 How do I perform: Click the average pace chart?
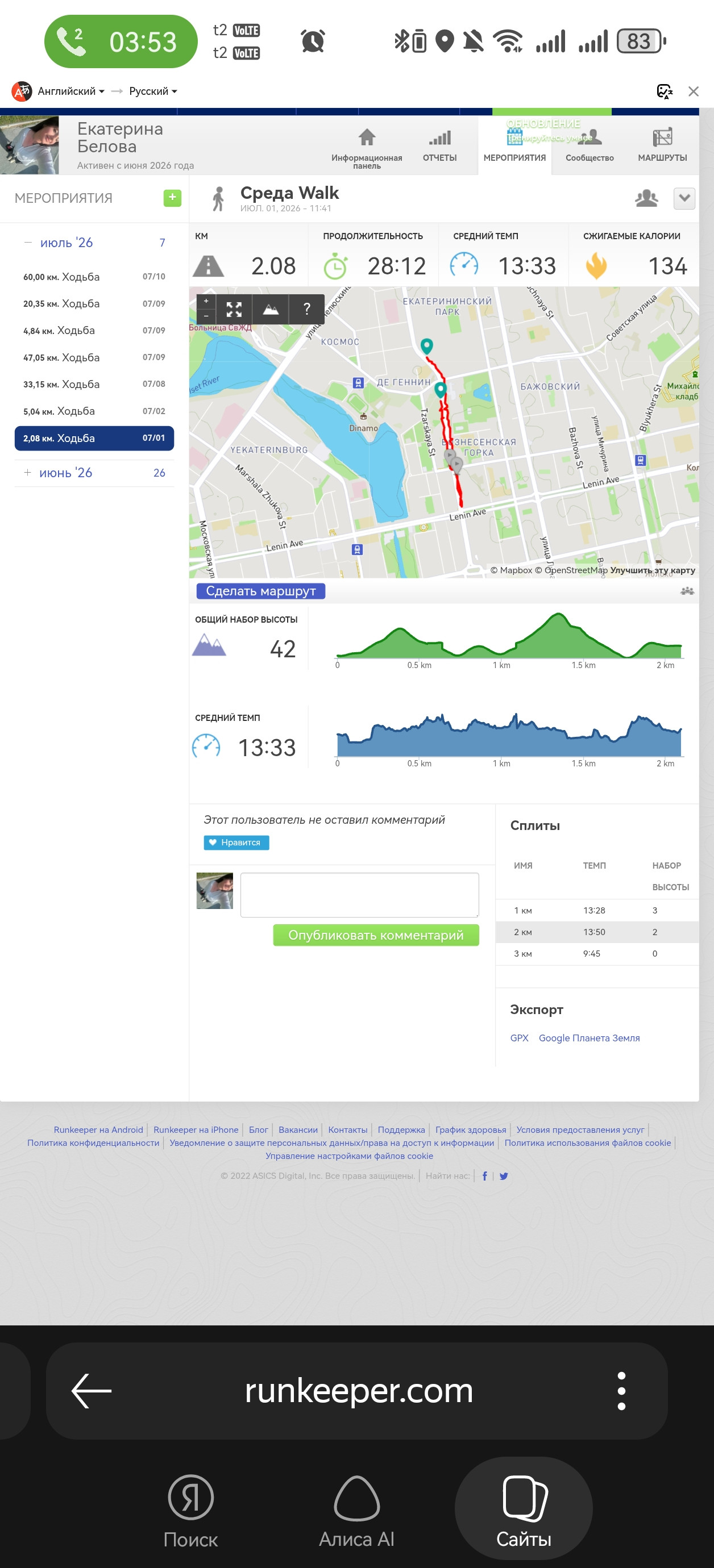[x=509, y=735]
